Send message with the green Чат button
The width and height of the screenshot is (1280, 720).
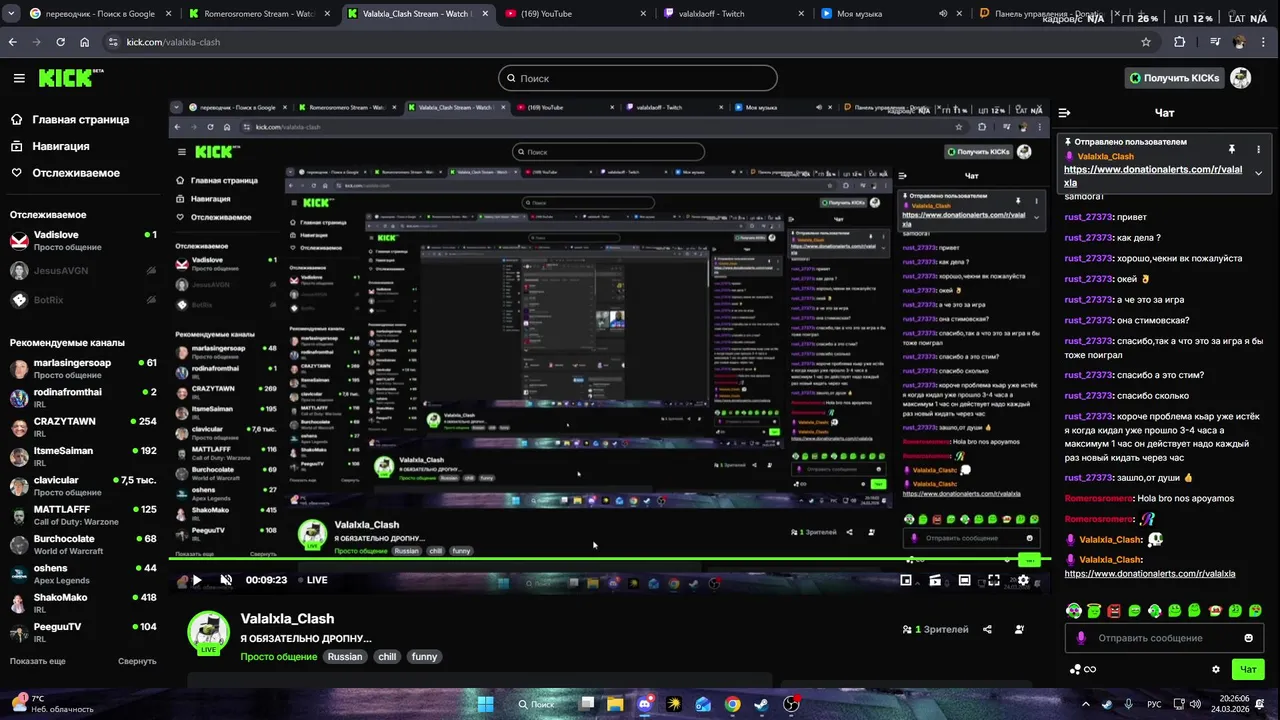click(1248, 670)
